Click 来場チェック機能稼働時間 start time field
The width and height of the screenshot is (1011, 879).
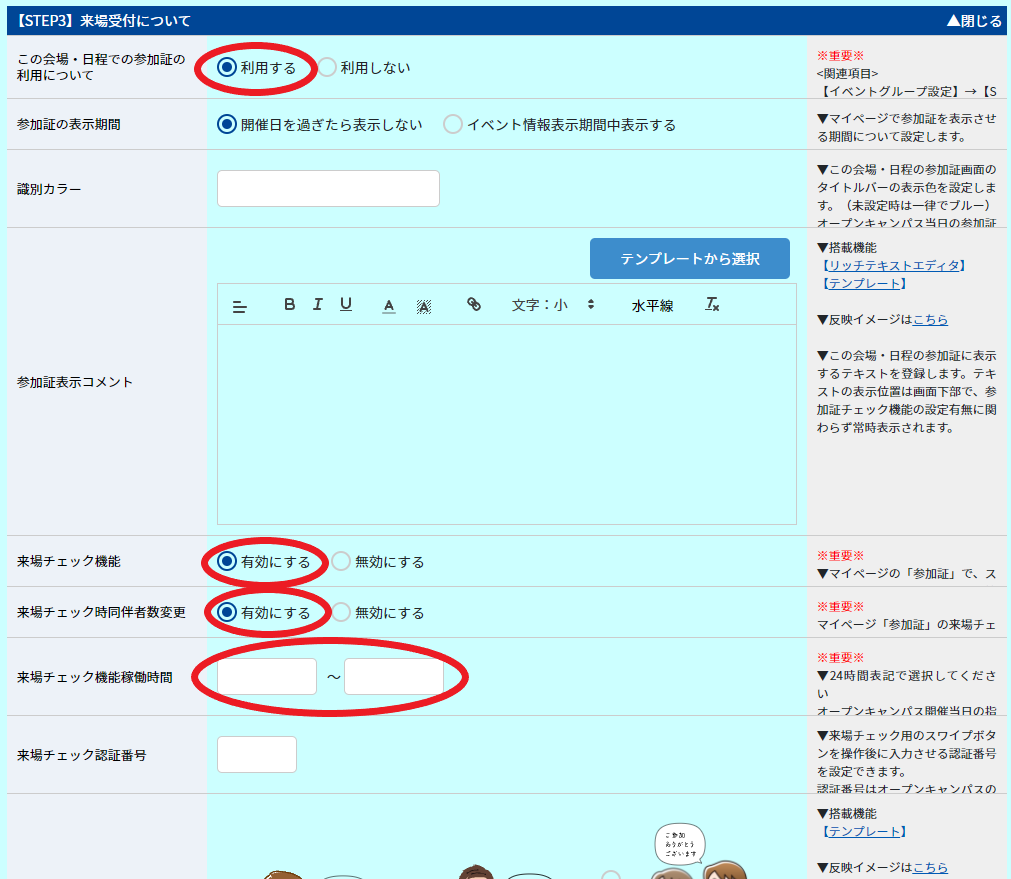click(267, 677)
